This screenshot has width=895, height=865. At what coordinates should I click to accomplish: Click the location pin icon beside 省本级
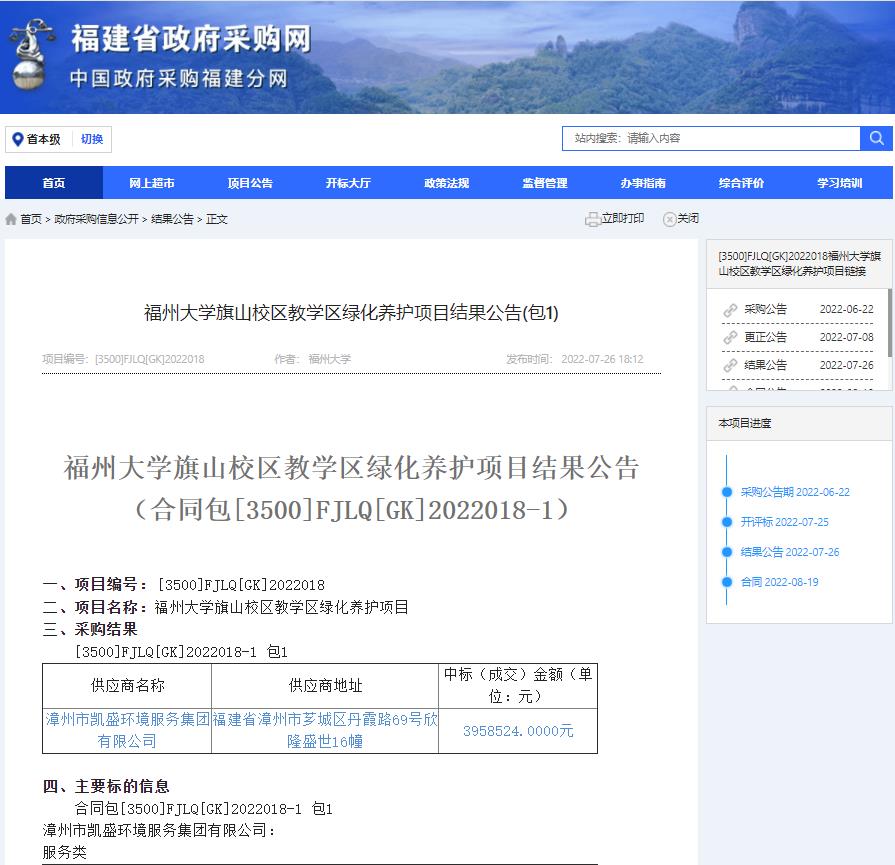click(18, 139)
